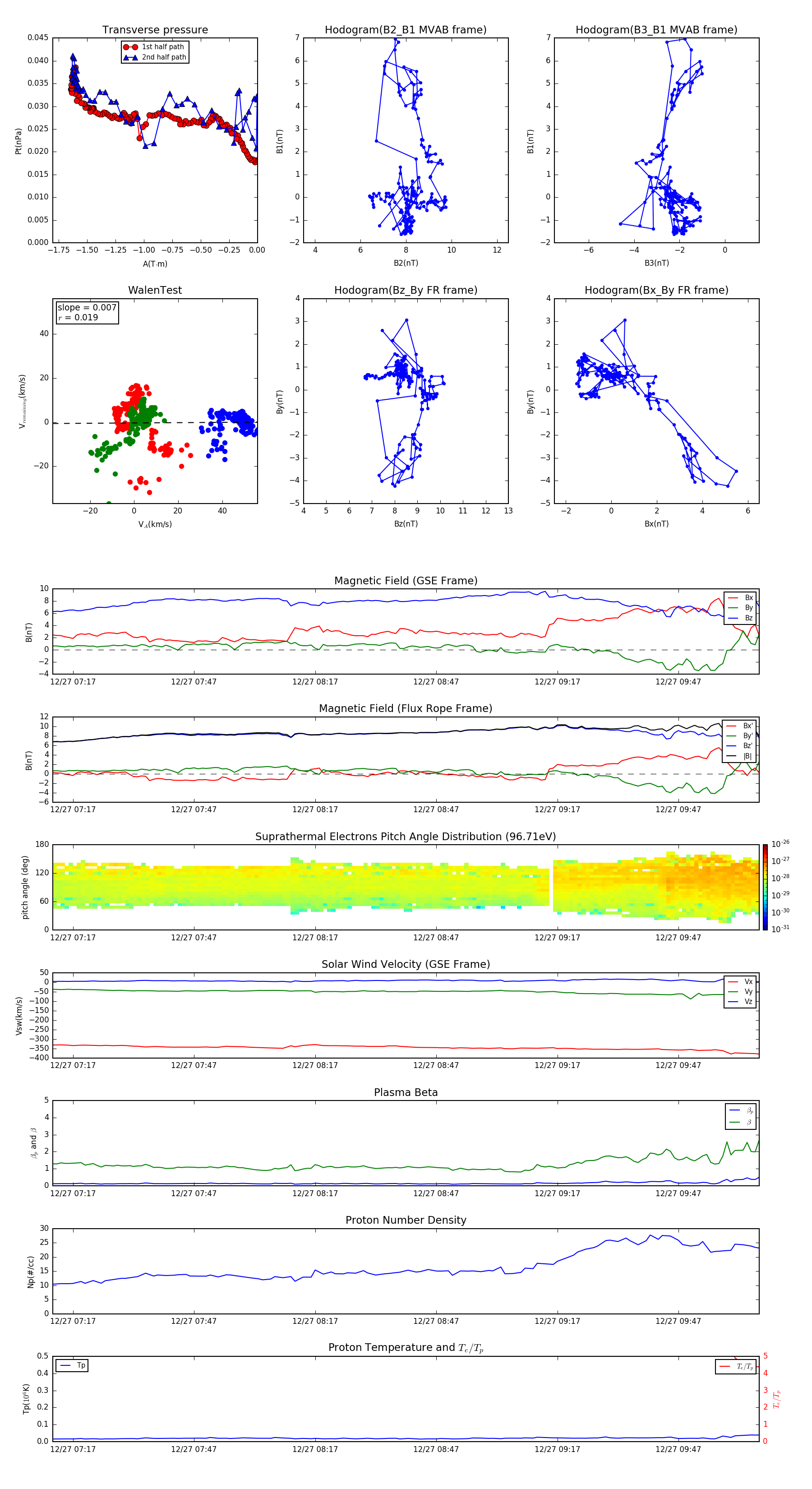The image size is (812, 1489).
Task: Click the red "Te/Tp" right-axis label
Action: pos(777,1399)
